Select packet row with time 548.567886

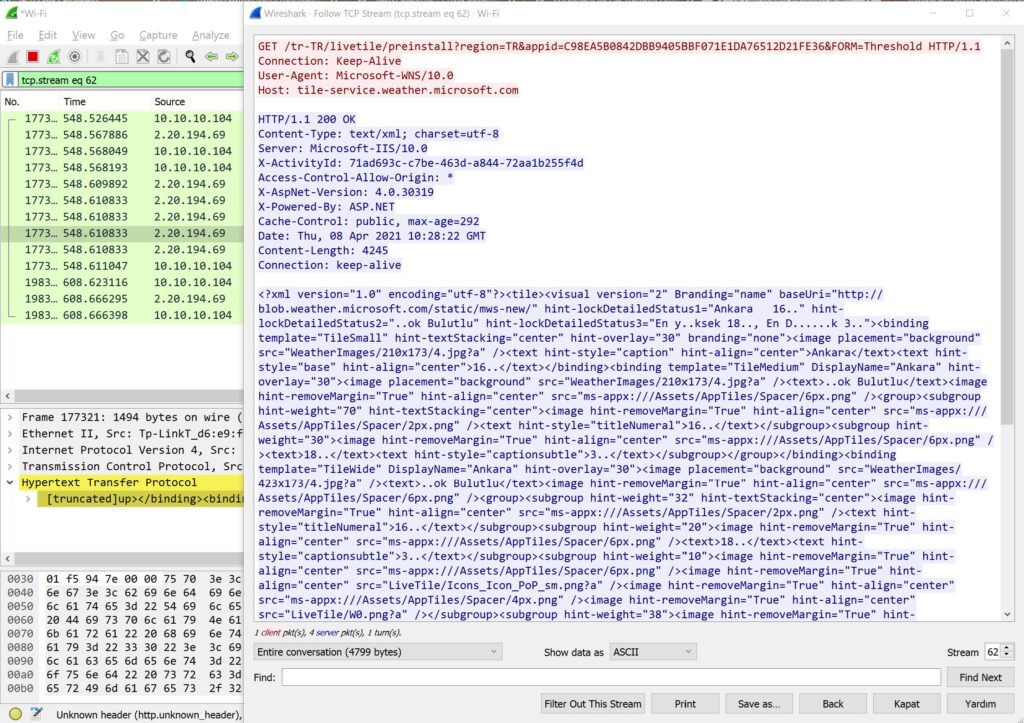click(122, 135)
